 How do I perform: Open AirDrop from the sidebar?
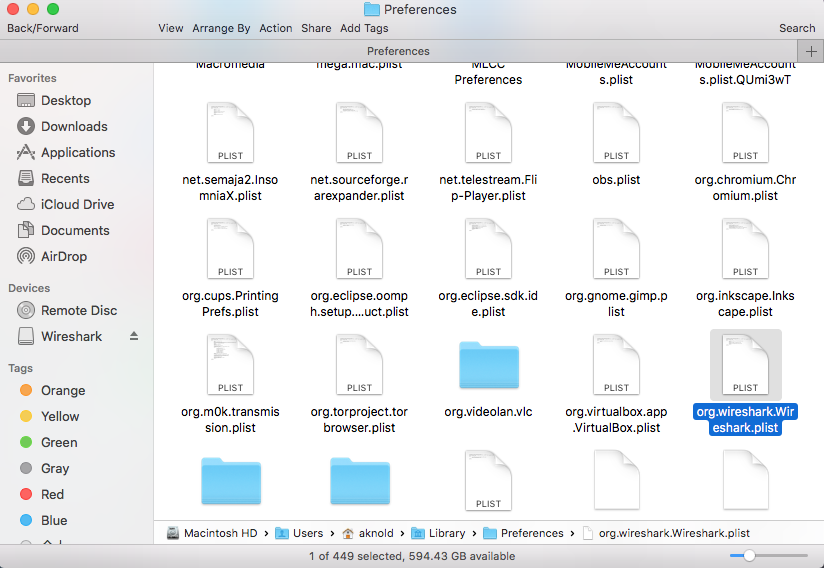pos(26,257)
